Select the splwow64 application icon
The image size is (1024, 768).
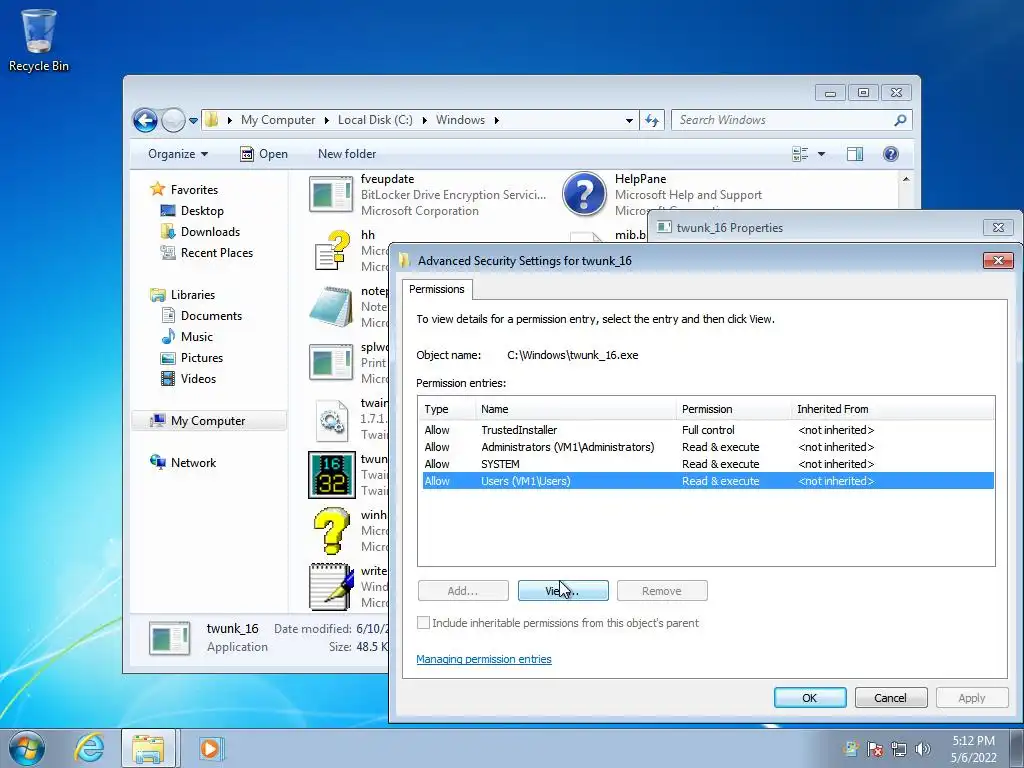pyautogui.click(x=331, y=362)
